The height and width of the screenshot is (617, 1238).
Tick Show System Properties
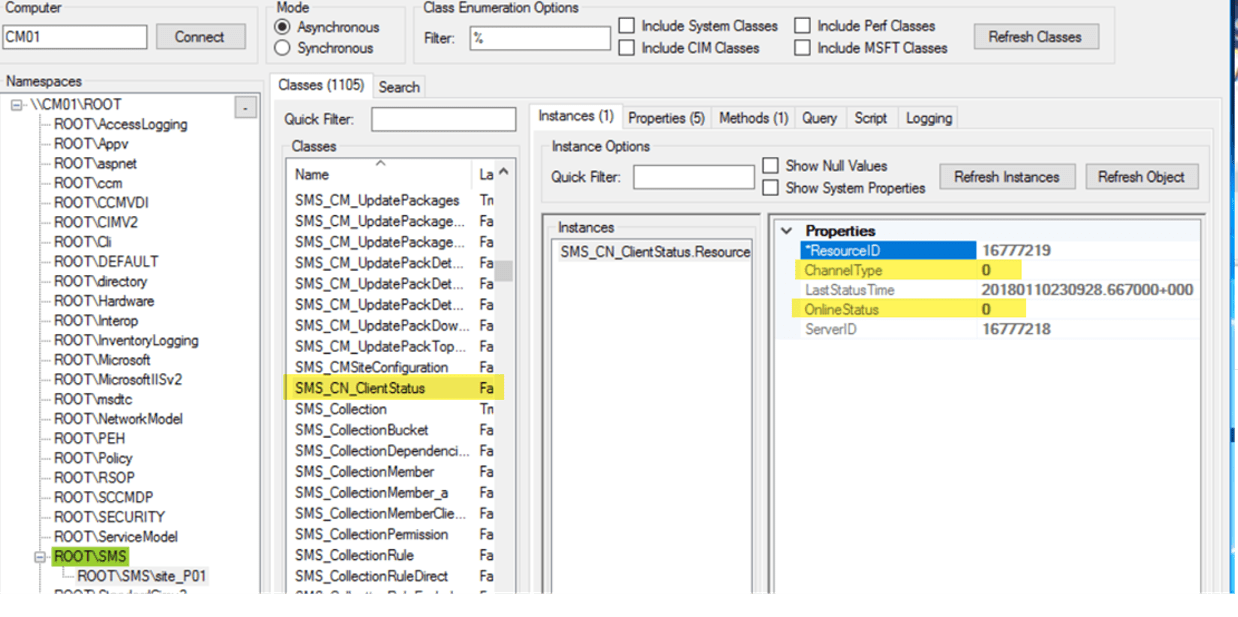point(771,188)
